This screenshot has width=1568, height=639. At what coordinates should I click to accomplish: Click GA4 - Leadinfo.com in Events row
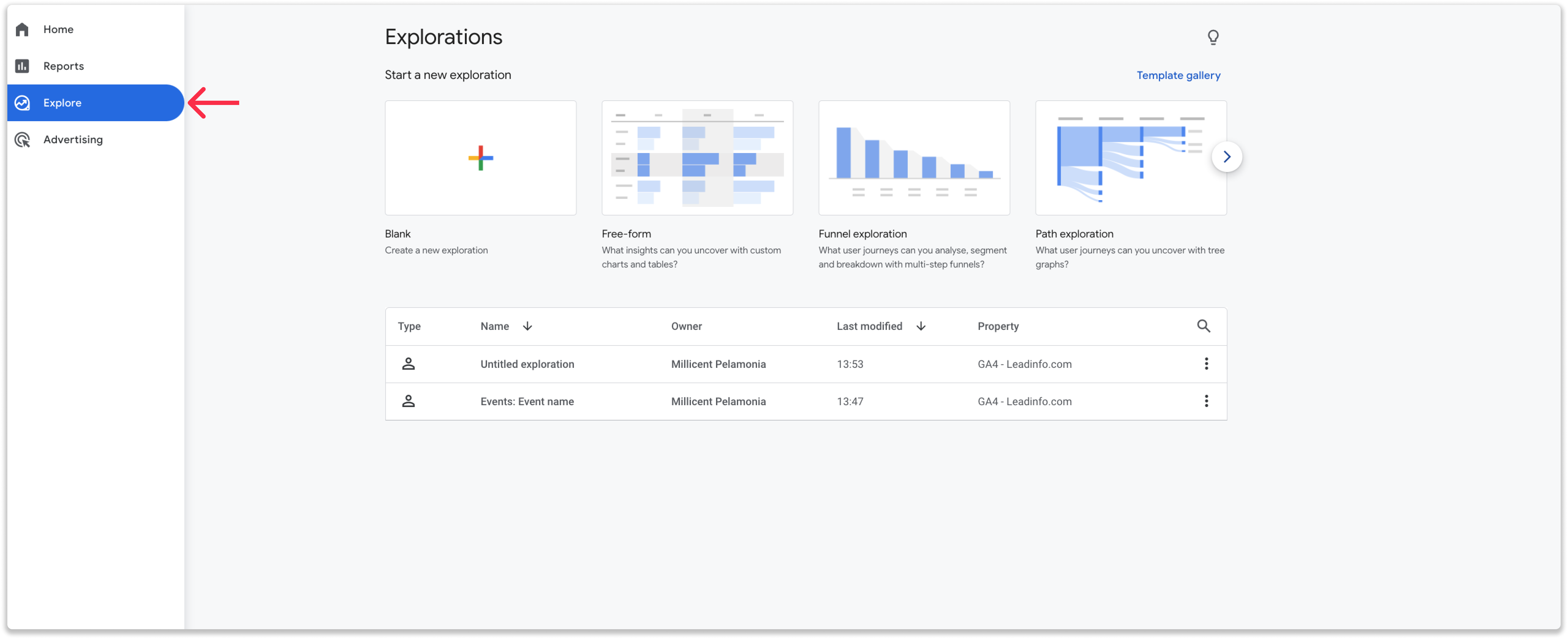coord(1024,401)
